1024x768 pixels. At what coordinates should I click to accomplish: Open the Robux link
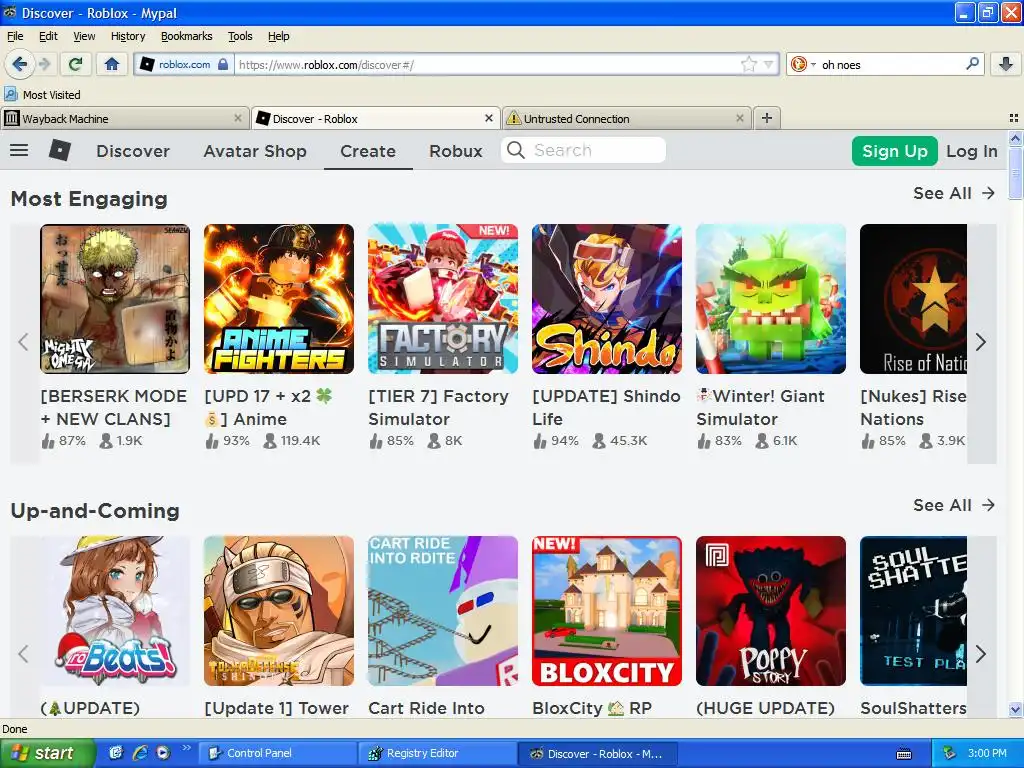pos(455,151)
